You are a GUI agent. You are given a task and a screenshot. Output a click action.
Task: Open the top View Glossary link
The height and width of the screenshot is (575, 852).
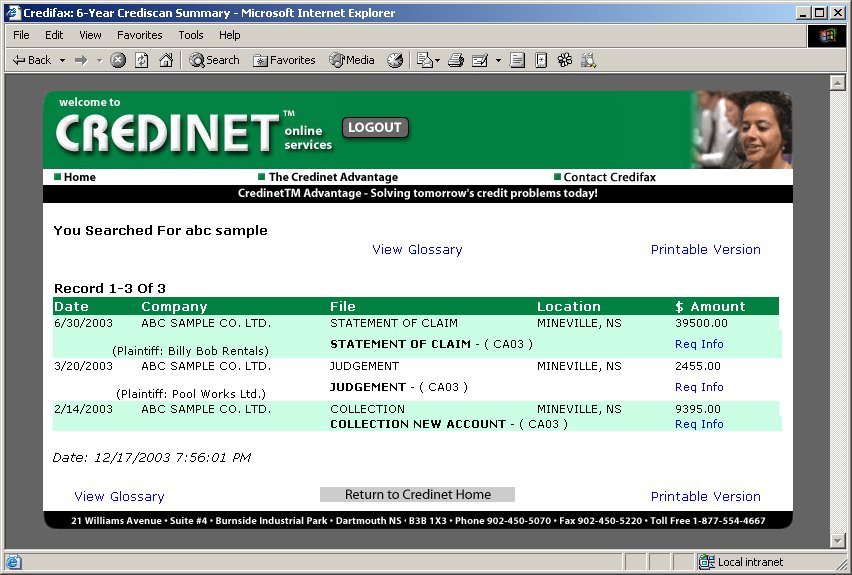click(417, 249)
